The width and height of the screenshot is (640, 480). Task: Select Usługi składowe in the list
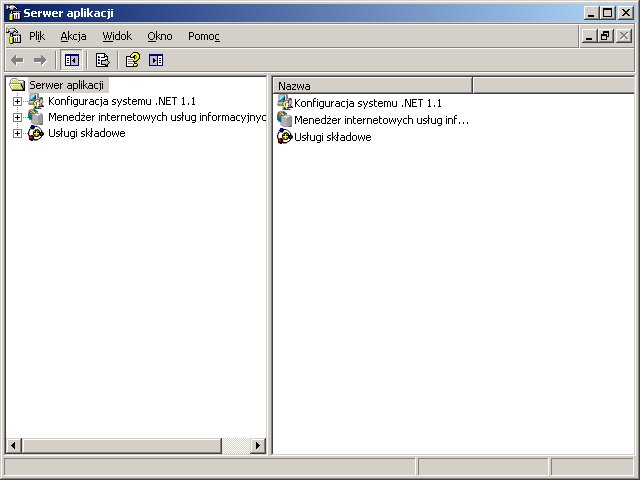point(333,137)
